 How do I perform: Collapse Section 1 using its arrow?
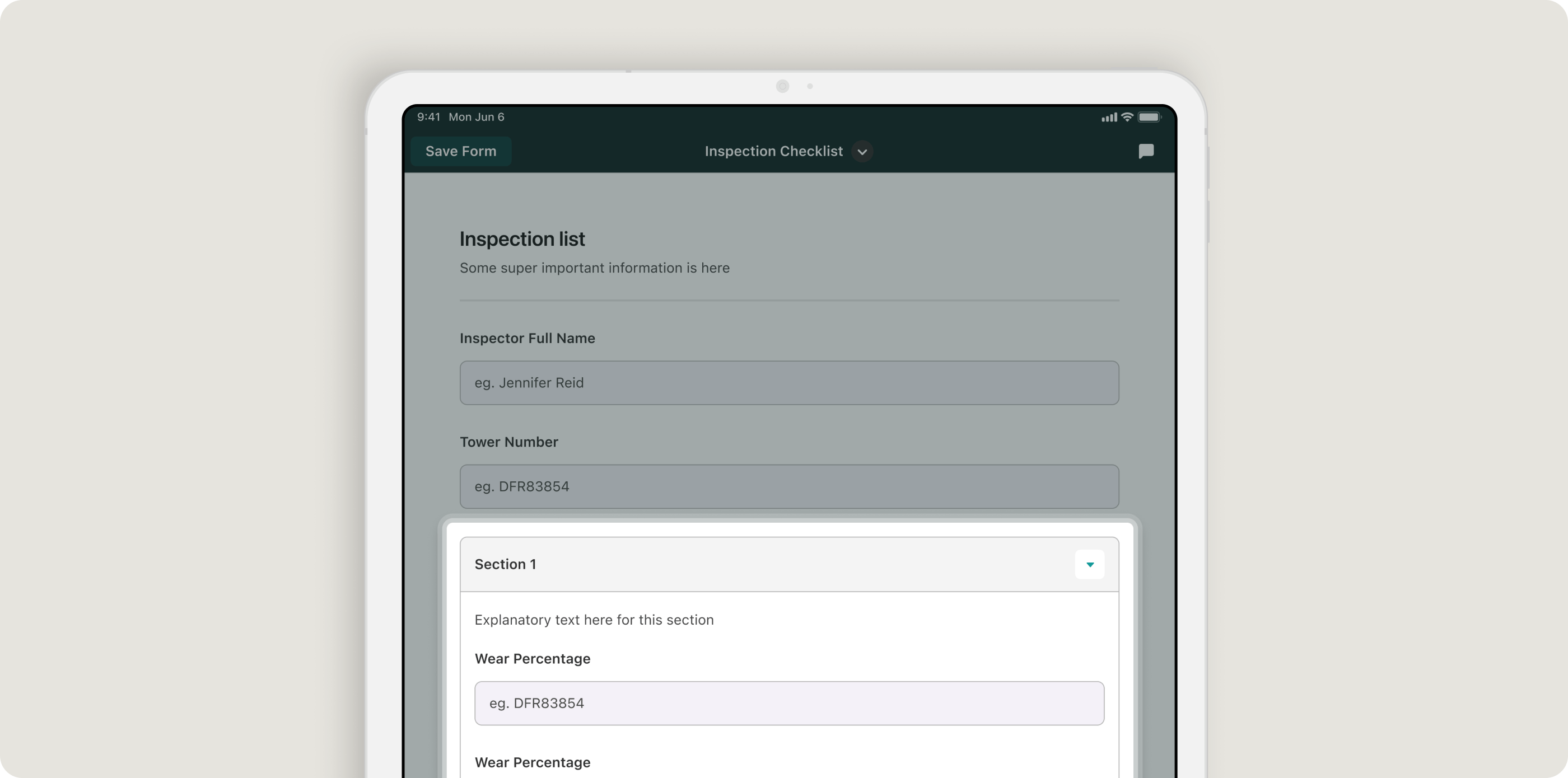[1090, 565]
